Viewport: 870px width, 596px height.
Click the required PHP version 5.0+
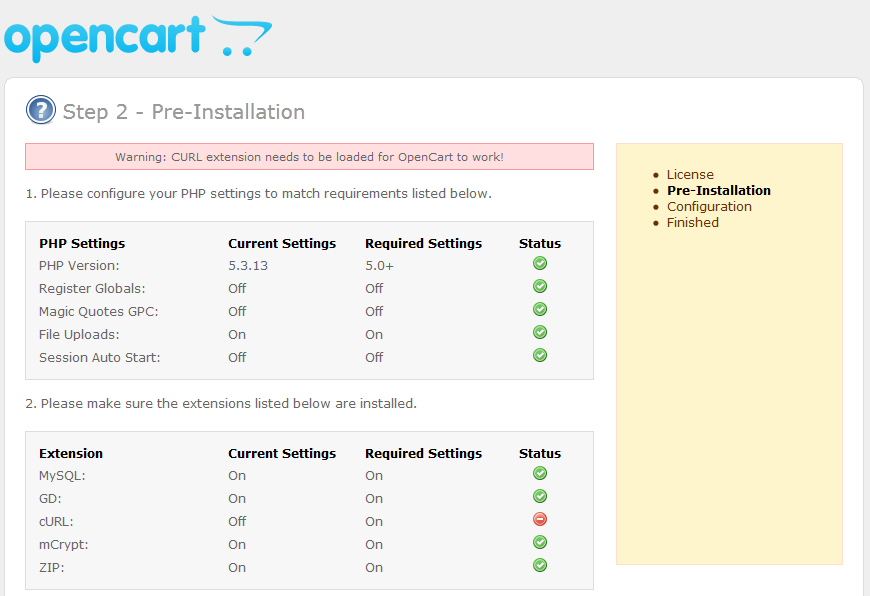380,266
